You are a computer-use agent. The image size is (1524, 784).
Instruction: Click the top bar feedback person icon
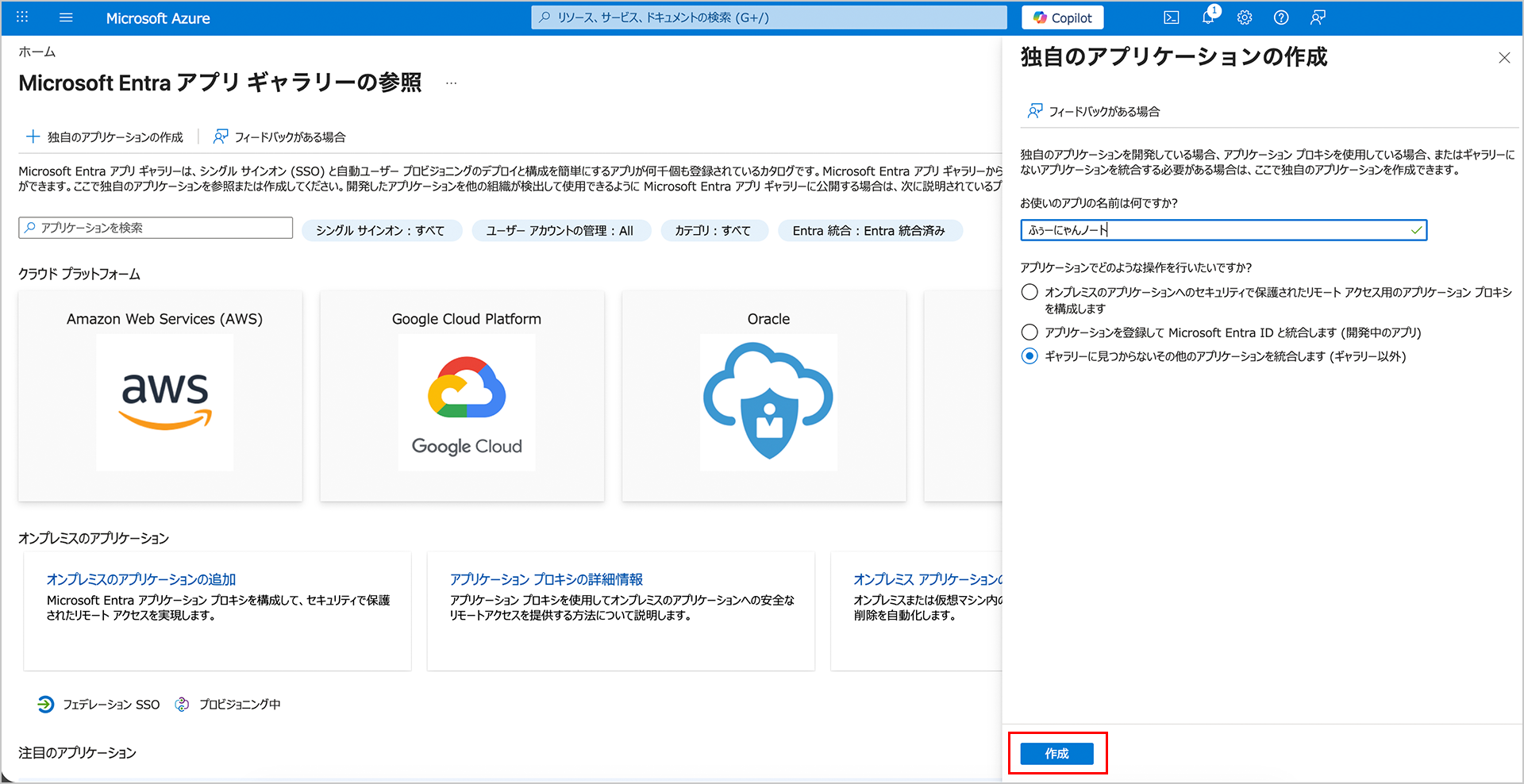tap(1318, 17)
